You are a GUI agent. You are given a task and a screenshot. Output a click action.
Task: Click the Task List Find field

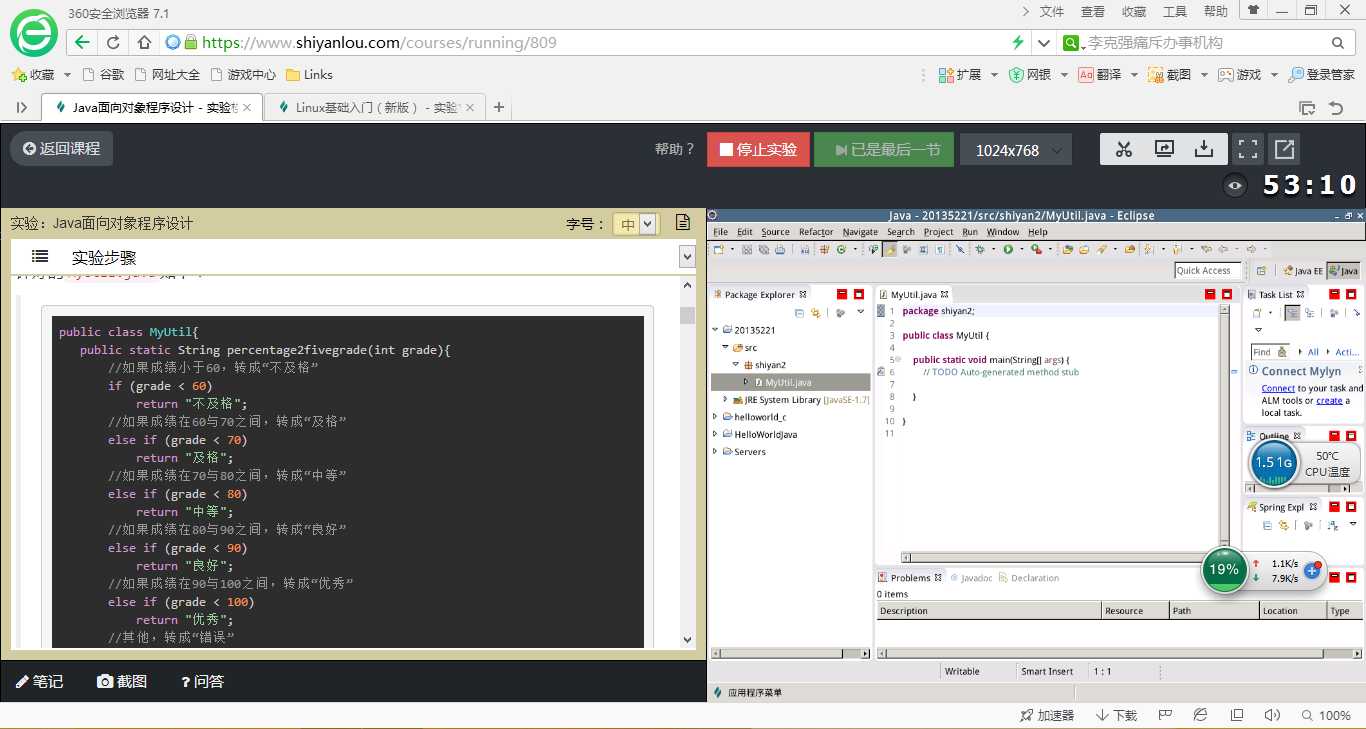(x=1270, y=352)
